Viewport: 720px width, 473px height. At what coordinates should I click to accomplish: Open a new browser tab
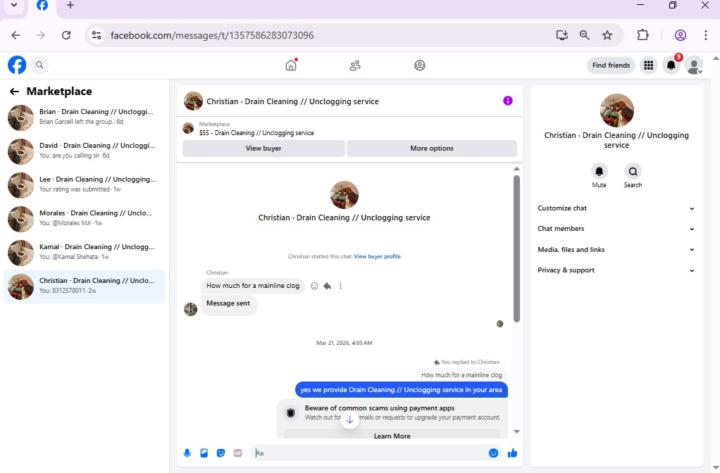(x=70, y=6)
